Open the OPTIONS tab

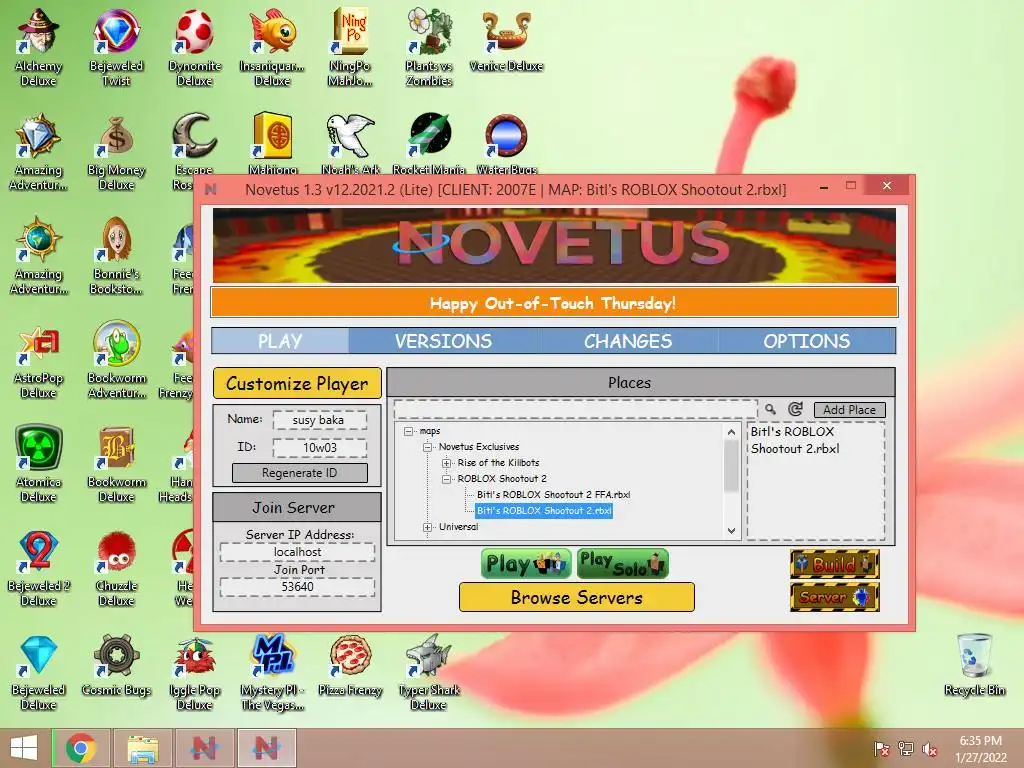click(807, 341)
